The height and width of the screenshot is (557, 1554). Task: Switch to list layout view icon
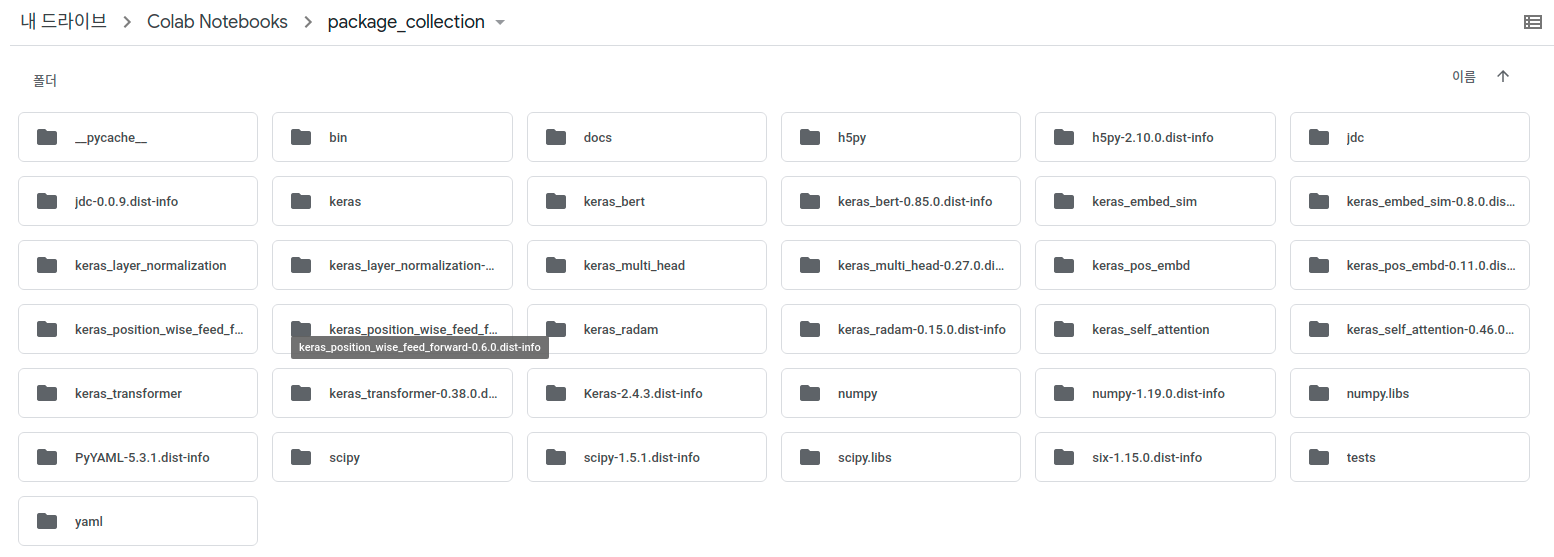(x=1532, y=22)
